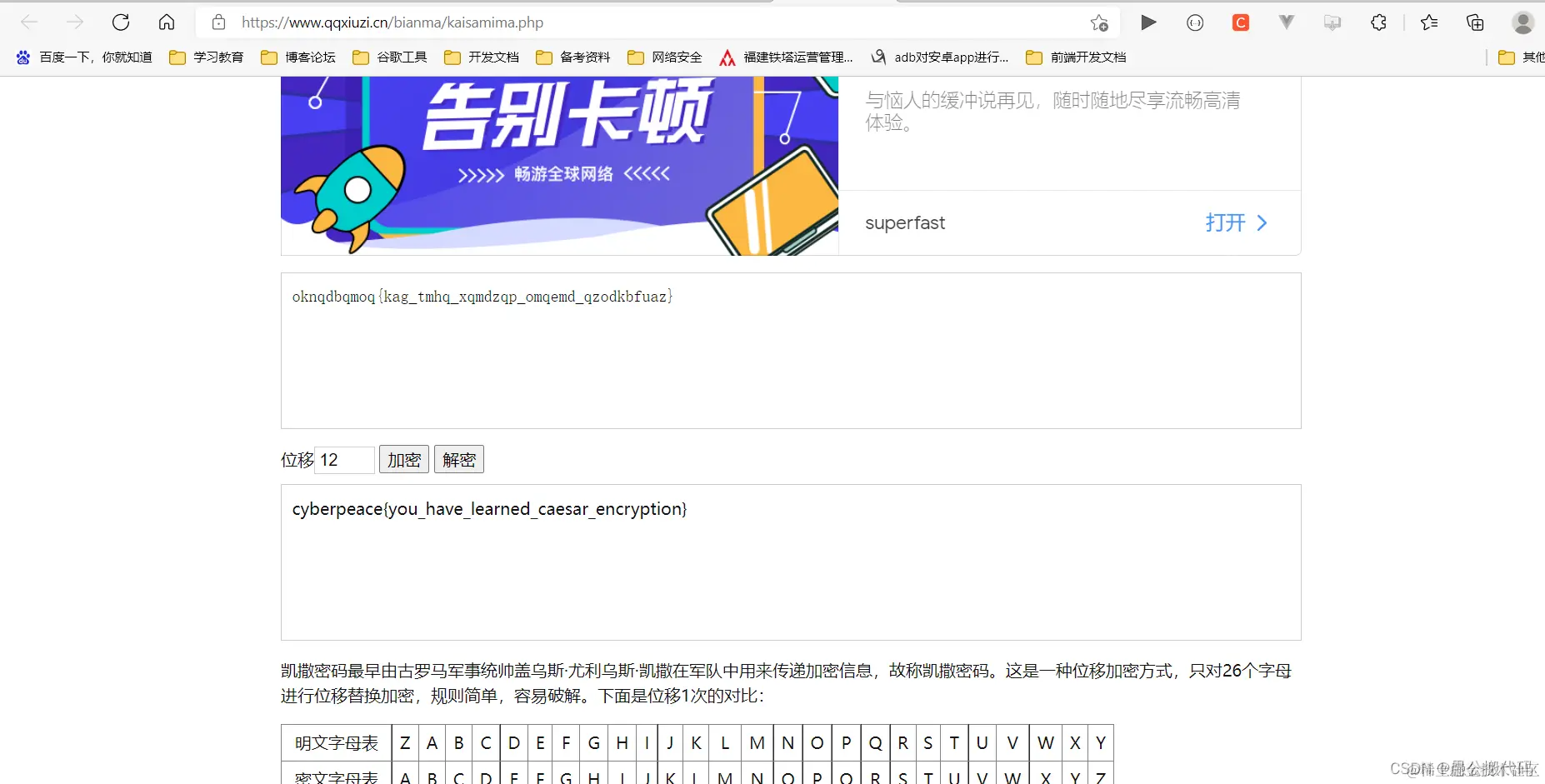Click the 解密 decrypt button
The image size is (1545, 784).
click(x=458, y=459)
